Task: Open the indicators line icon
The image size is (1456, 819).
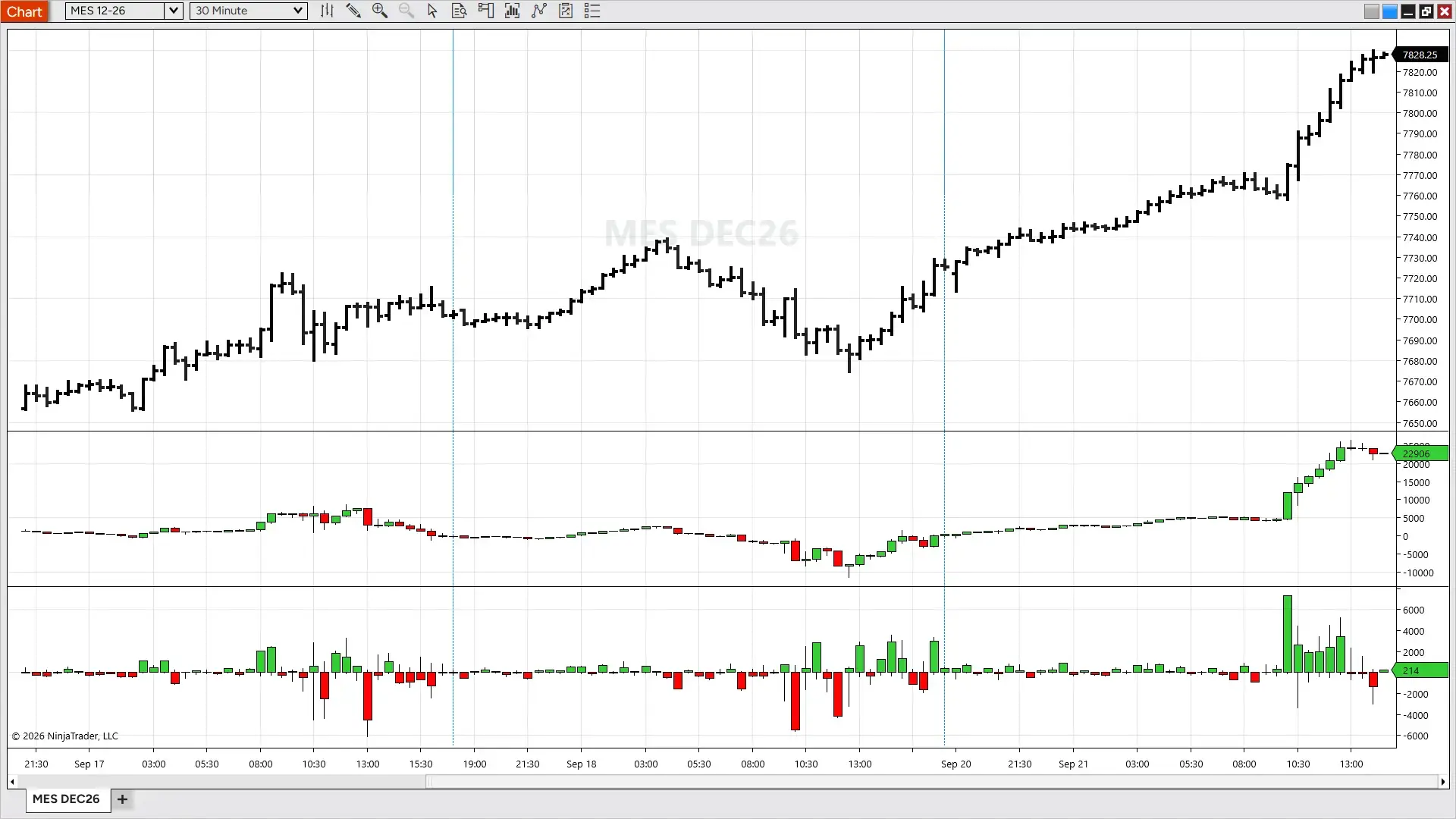Action: point(538,11)
